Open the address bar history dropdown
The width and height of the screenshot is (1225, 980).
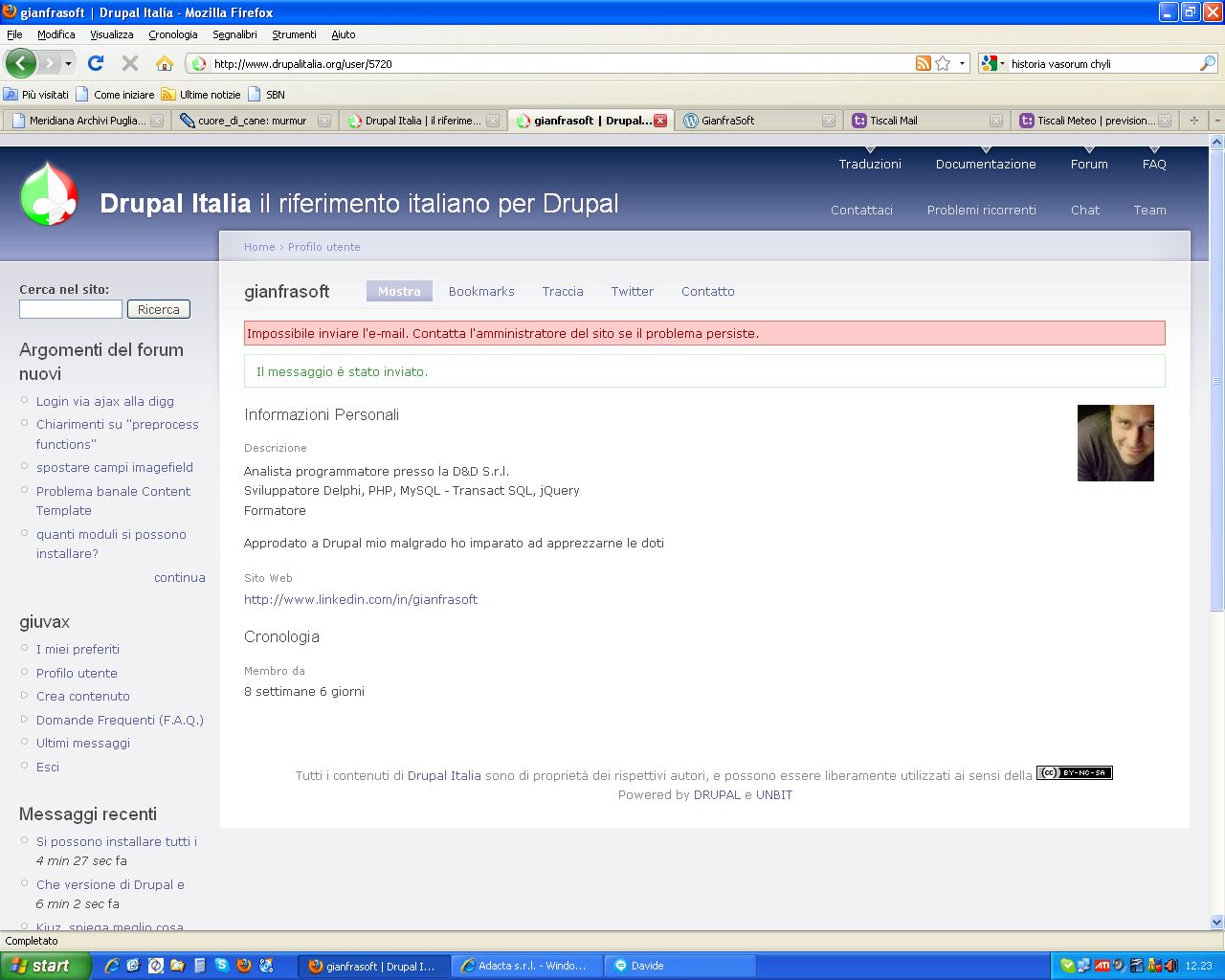coord(962,63)
